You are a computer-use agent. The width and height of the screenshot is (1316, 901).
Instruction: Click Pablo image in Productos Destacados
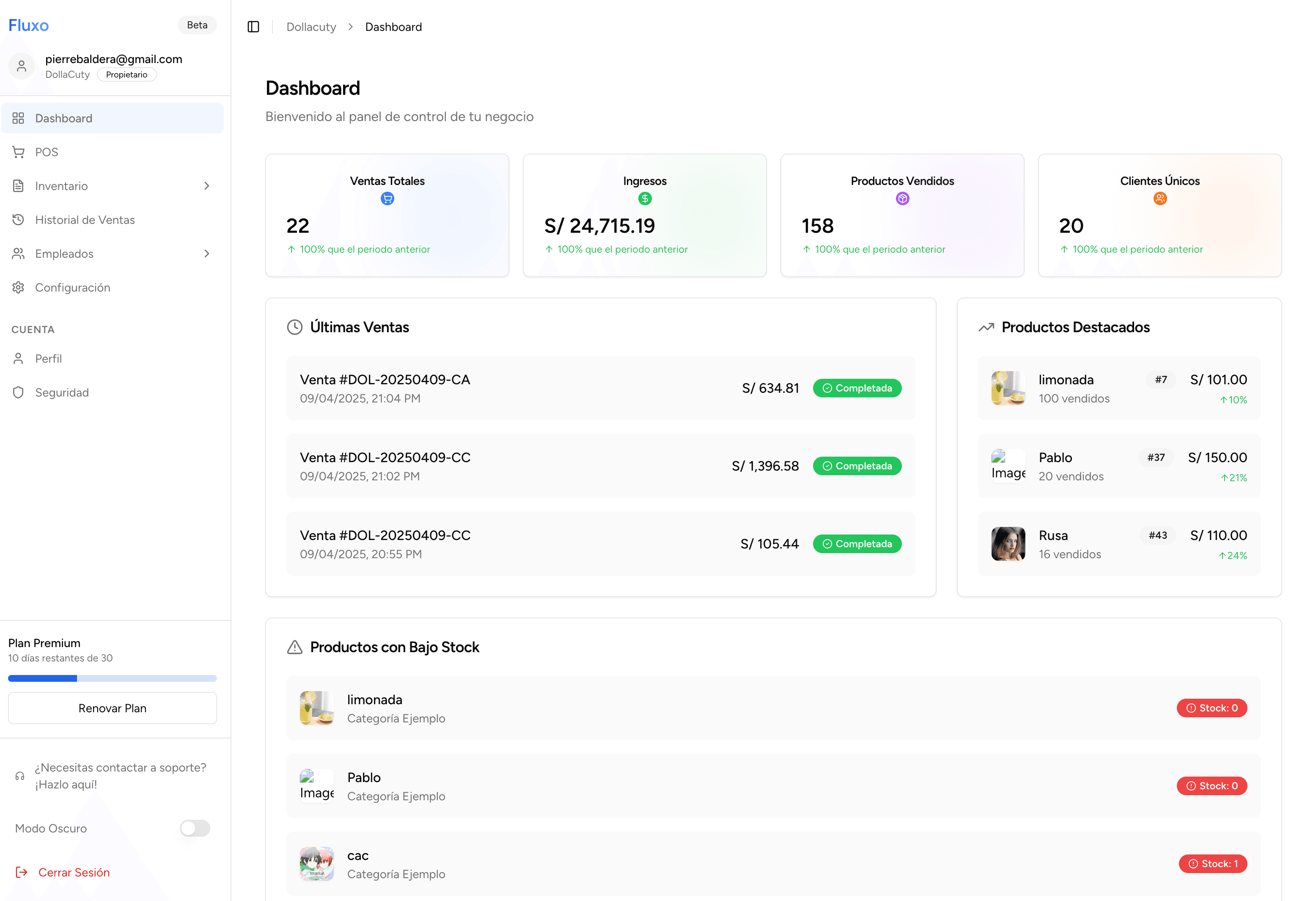1008,466
